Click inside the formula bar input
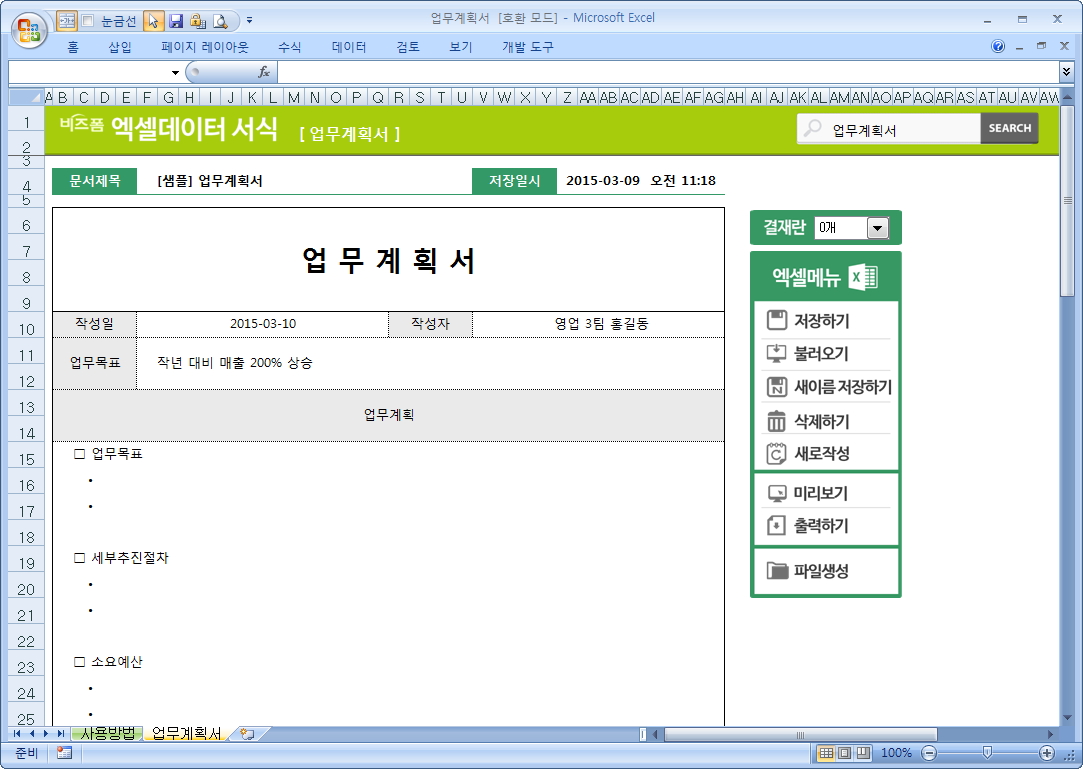This screenshot has height=769, width=1083. pos(667,72)
